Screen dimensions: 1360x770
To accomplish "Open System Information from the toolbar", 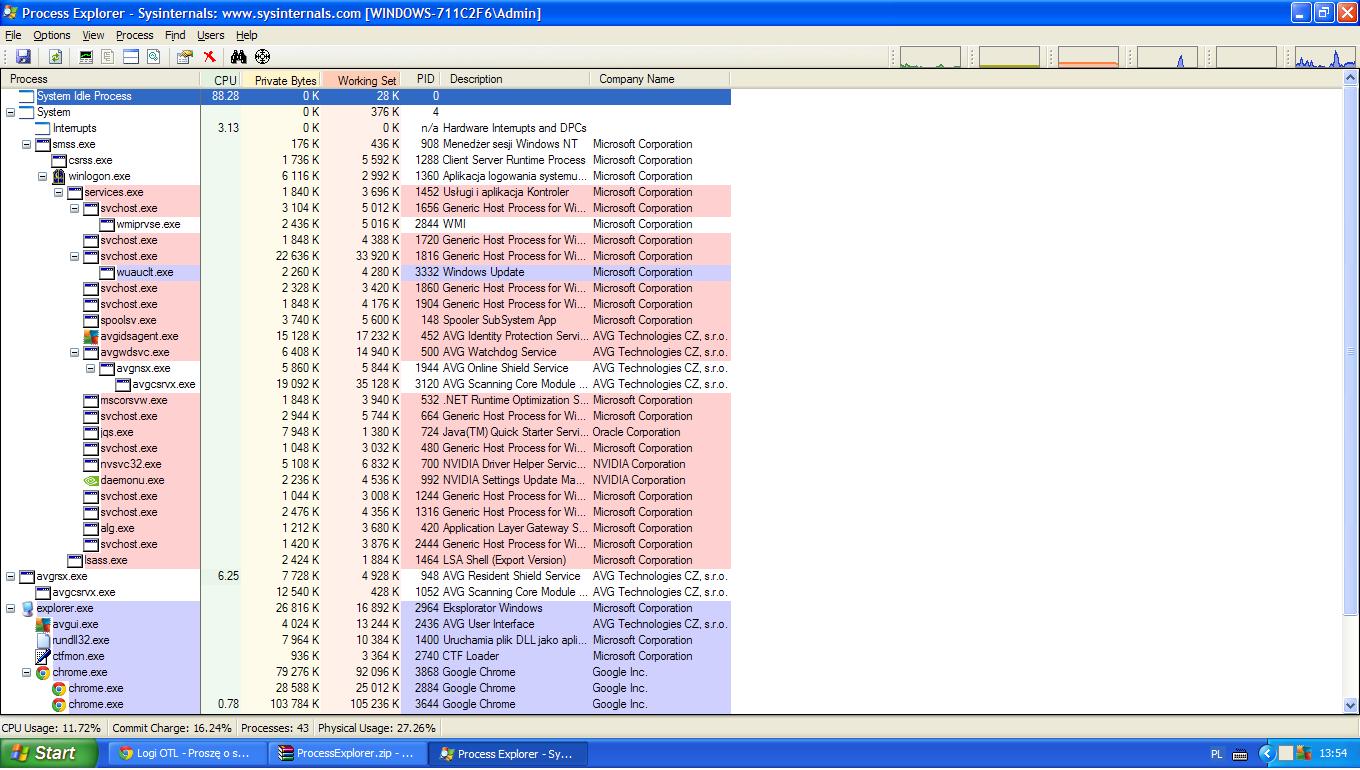I will pos(86,57).
